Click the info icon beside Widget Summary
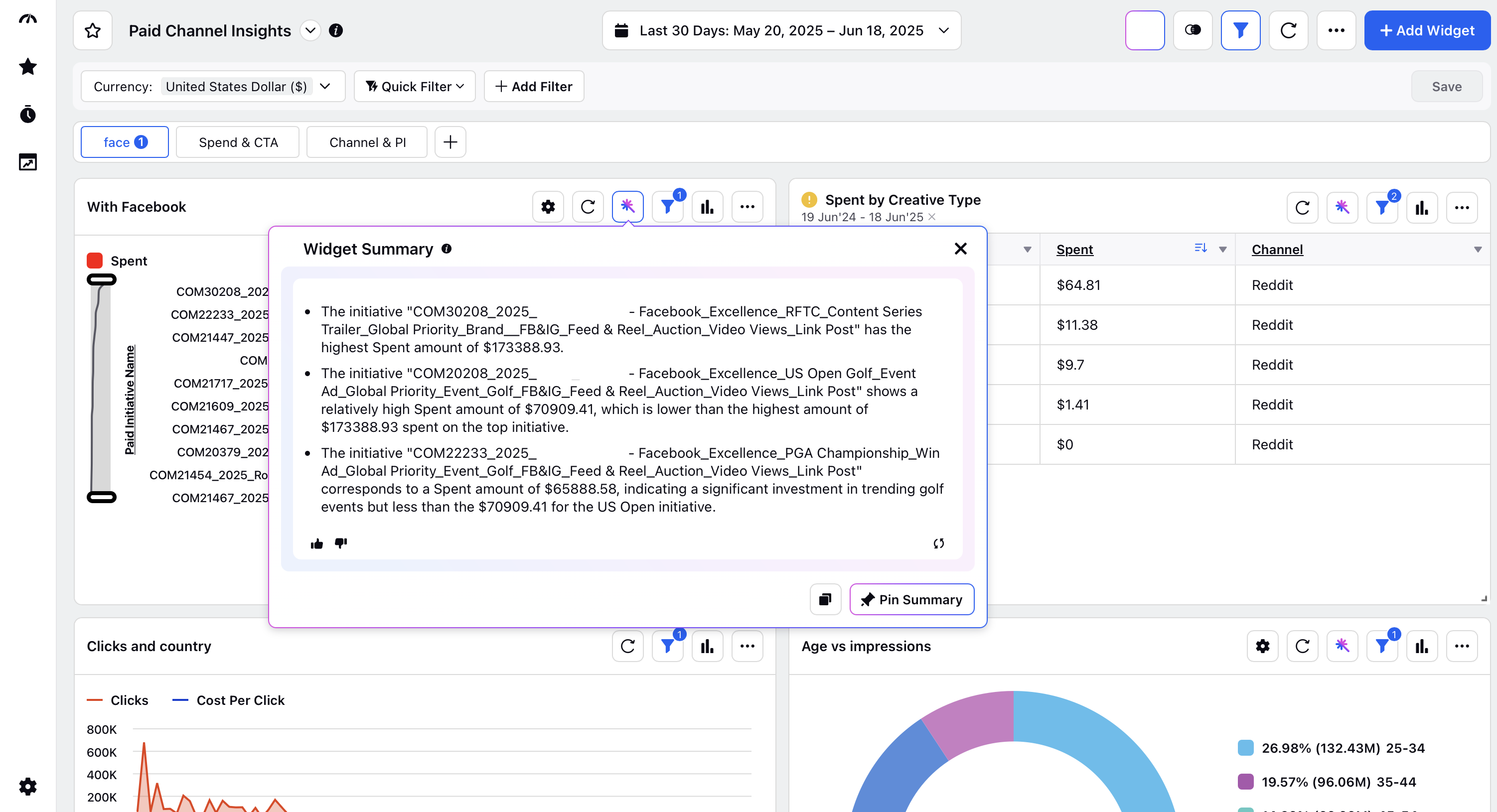Viewport: 1497px width, 812px height. tap(447, 249)
